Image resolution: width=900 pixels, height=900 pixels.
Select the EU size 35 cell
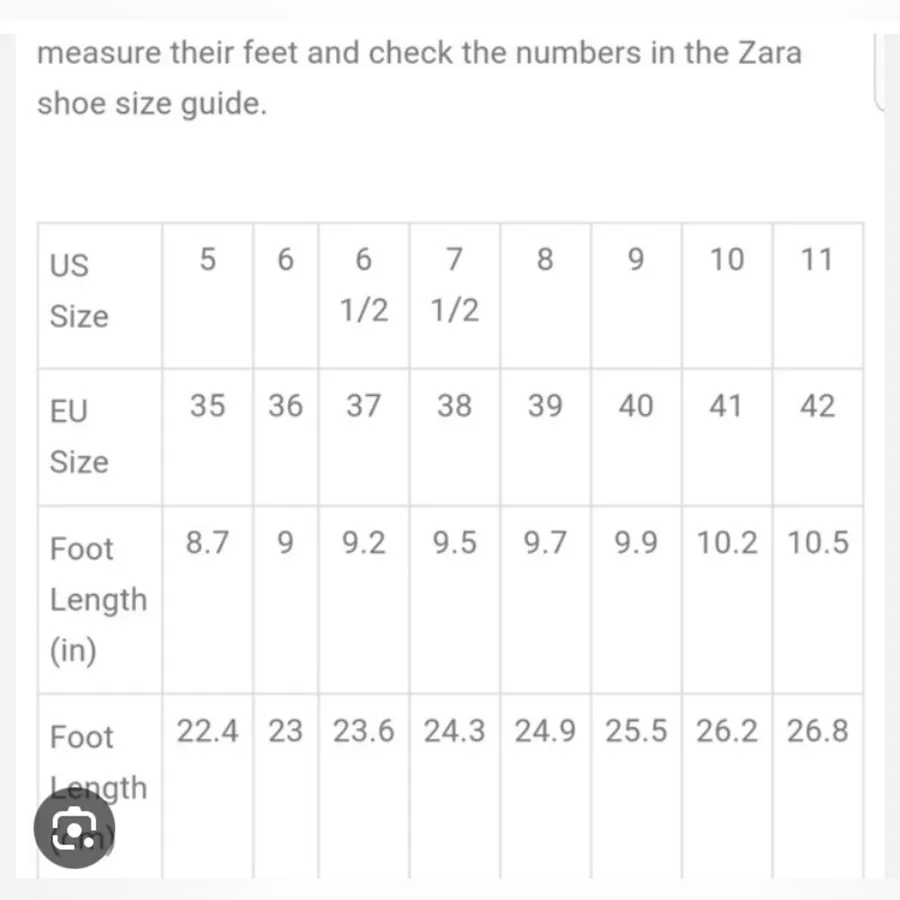pos(208,437)
